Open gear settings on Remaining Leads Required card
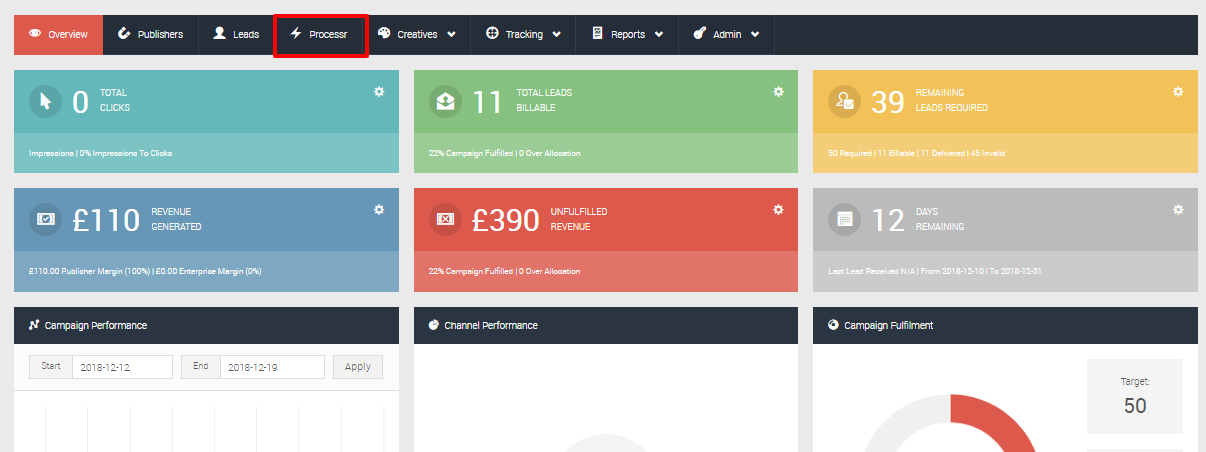The height and width of the screenshot is (452, 1206). 1178,92
